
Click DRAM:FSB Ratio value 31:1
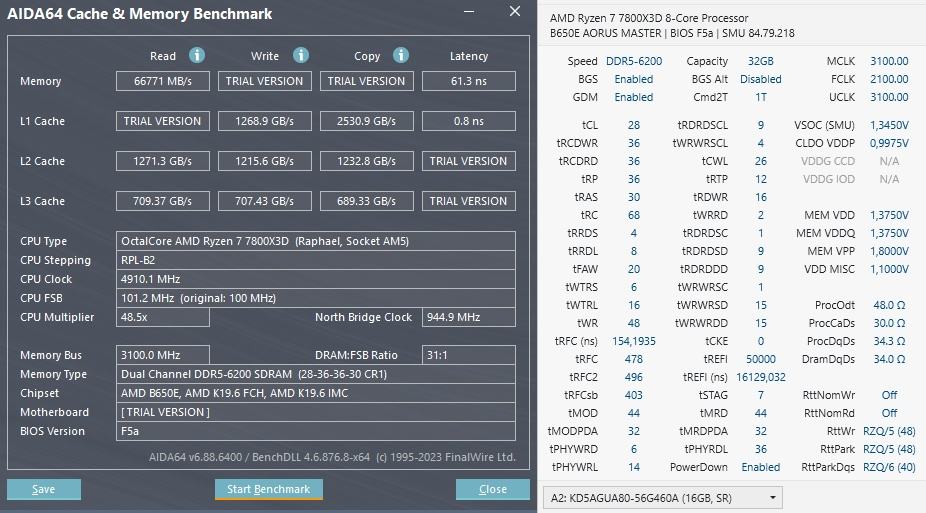click(469, 355)
